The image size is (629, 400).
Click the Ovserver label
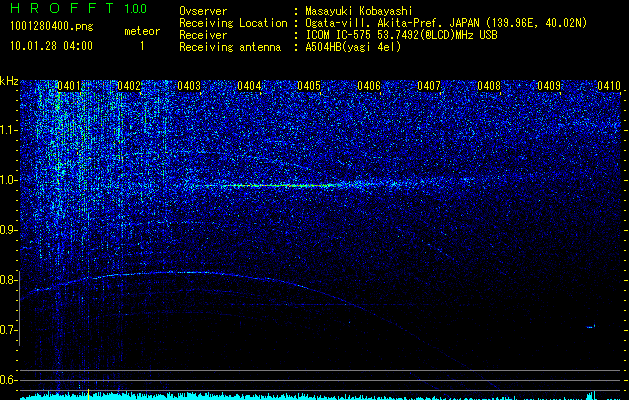point(203,11)
